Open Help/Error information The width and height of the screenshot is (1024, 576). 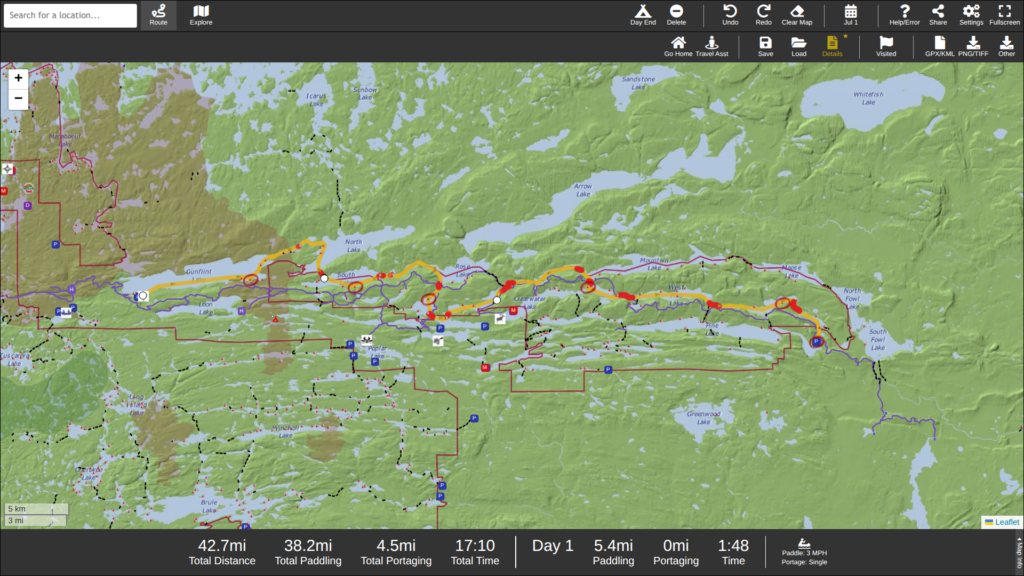coord(904,15)
